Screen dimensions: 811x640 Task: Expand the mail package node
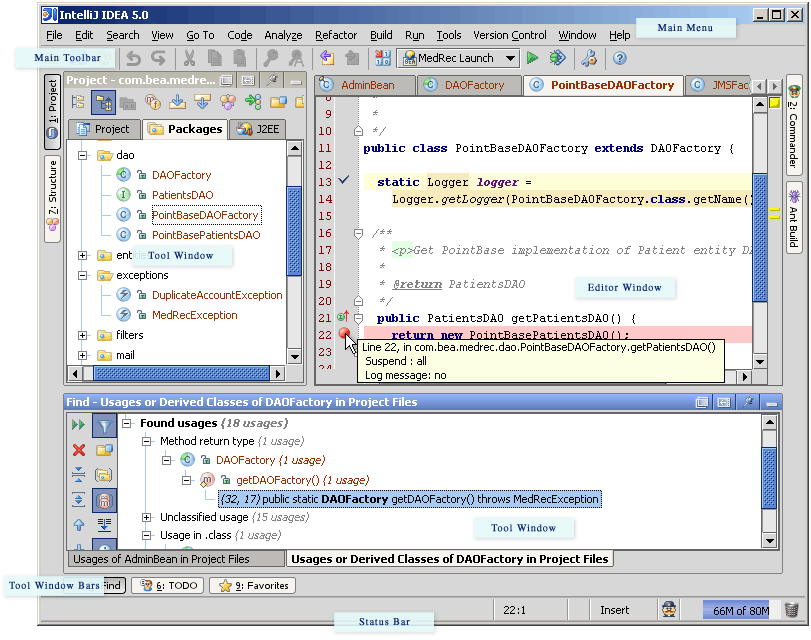point(82,355)
